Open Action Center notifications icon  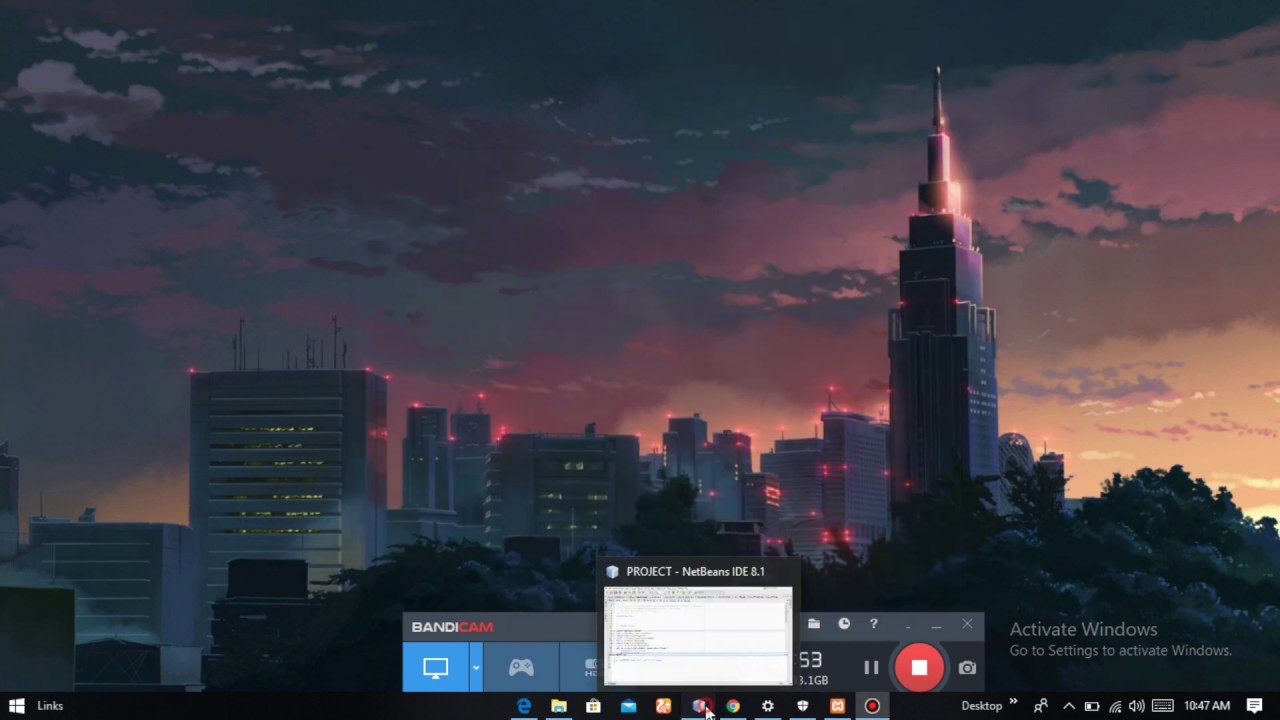pyautogui.click(x=1255, y=706)
